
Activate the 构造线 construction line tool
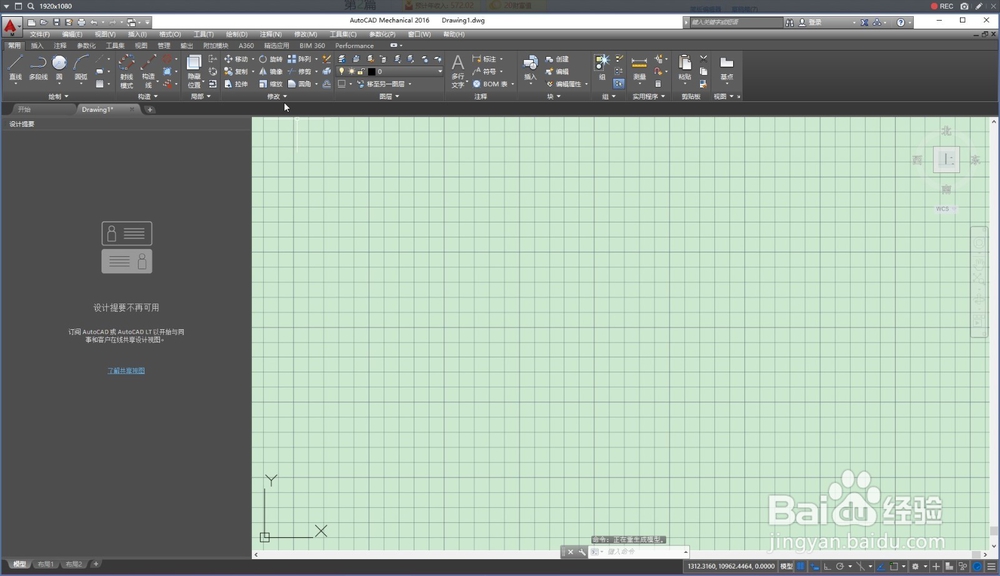(x=148, y=71)
